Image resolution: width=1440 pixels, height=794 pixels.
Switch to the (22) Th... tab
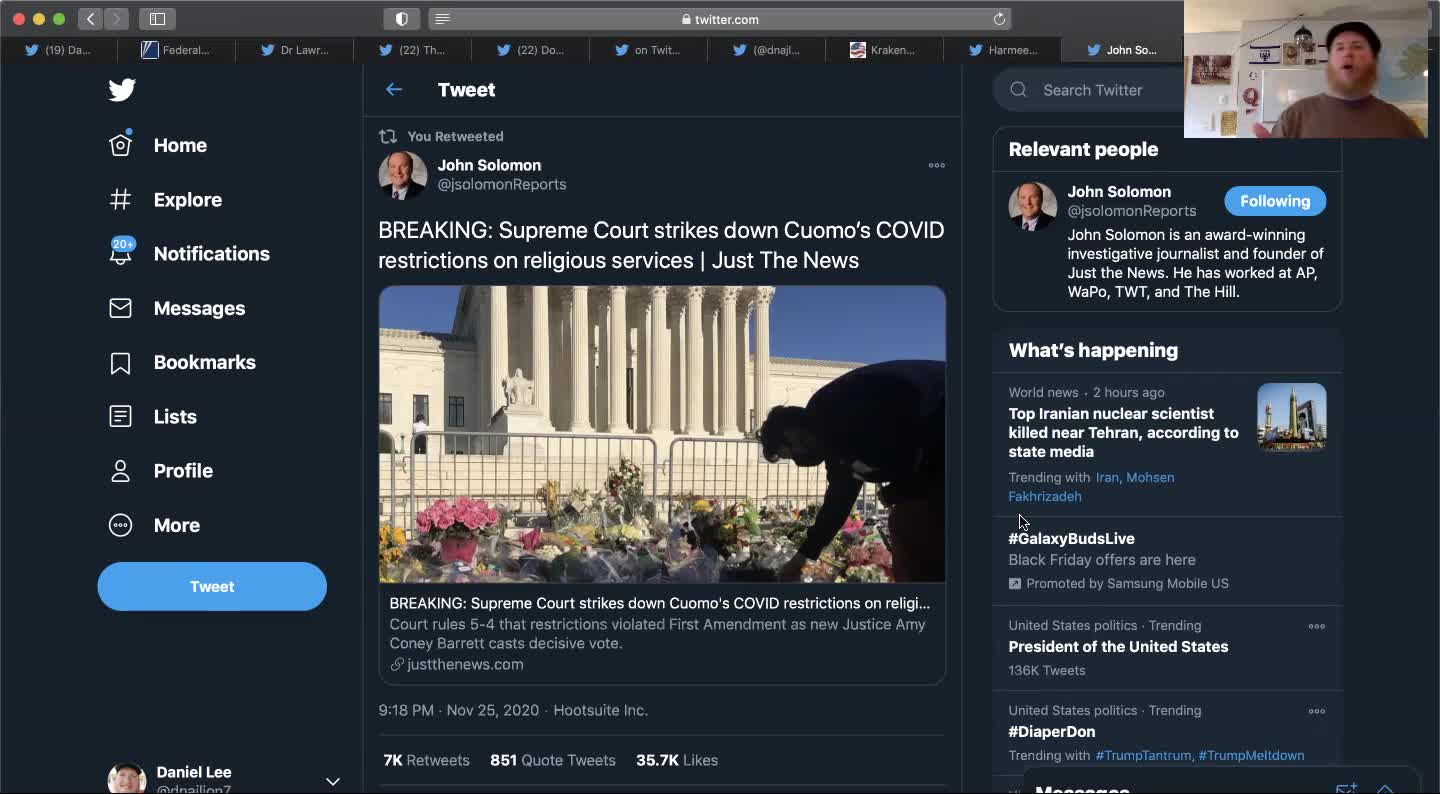click(413, 50)
